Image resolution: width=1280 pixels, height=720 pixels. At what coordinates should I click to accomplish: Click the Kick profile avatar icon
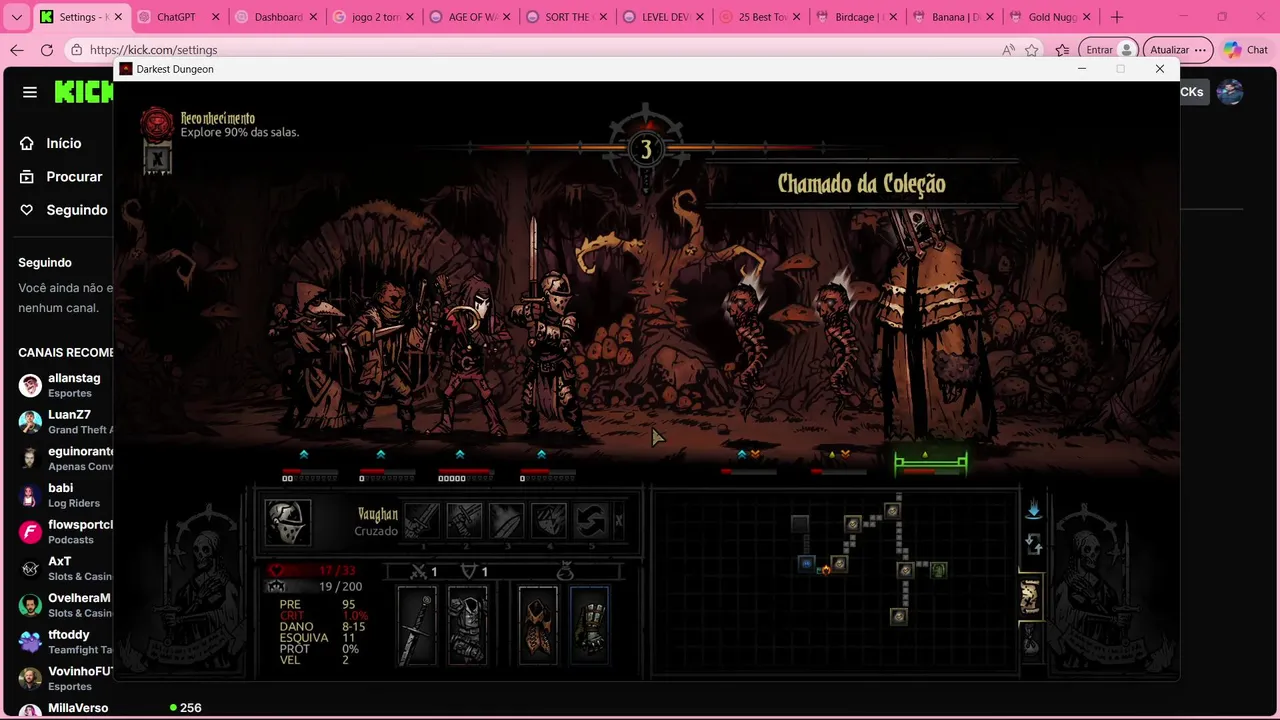1230,92
